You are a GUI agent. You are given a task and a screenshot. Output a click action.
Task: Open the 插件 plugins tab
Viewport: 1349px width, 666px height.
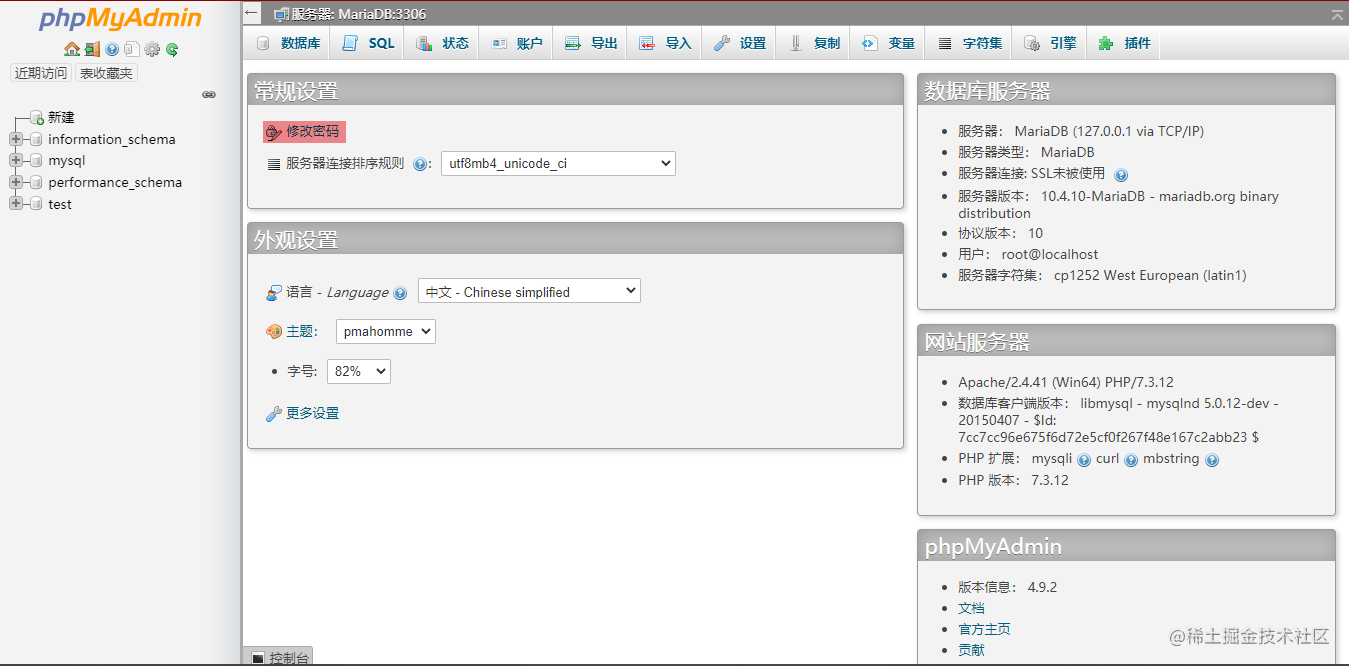1124,43
